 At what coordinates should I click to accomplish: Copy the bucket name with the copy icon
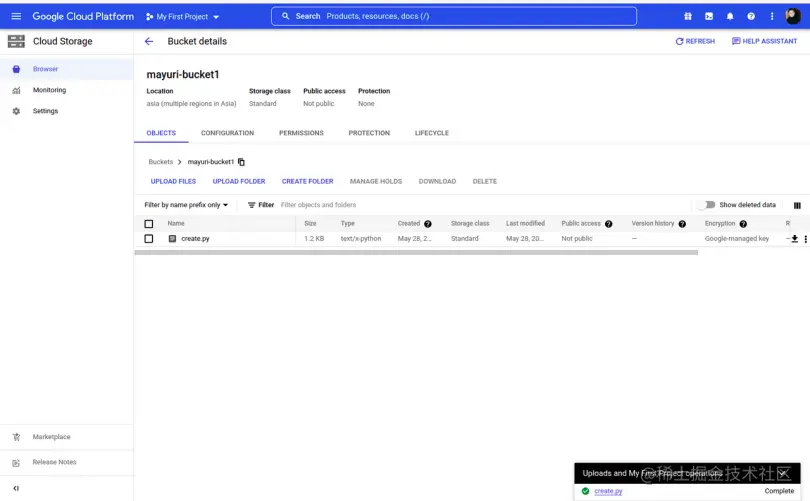241,162
